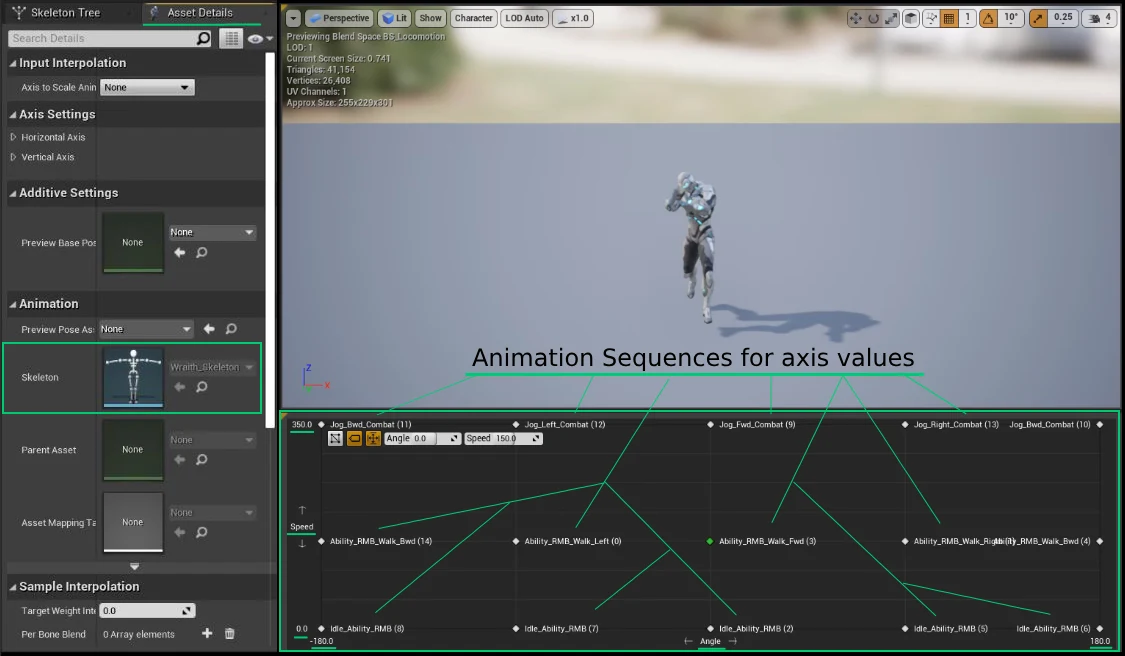Open LOD Auto menu button

525,18
